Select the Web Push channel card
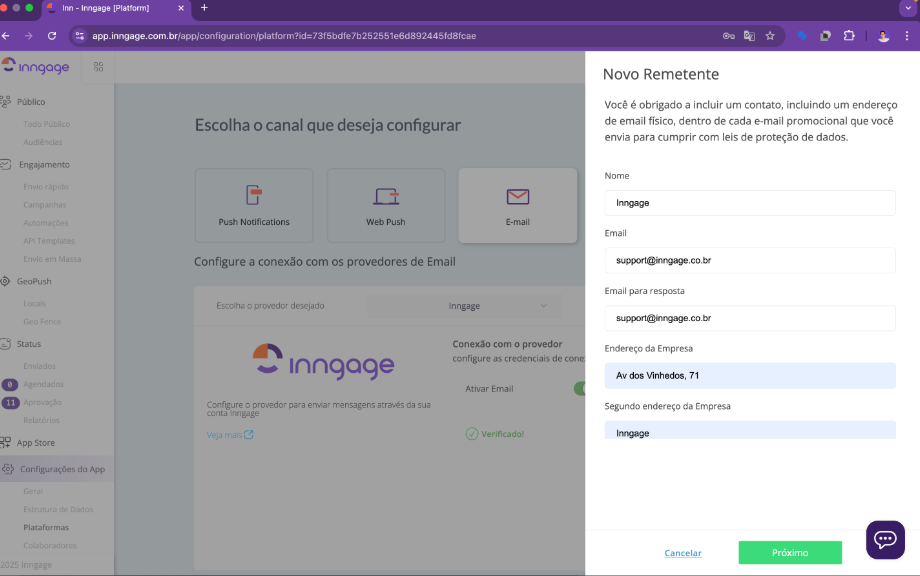The image size is (920, 576). [386, 206]
